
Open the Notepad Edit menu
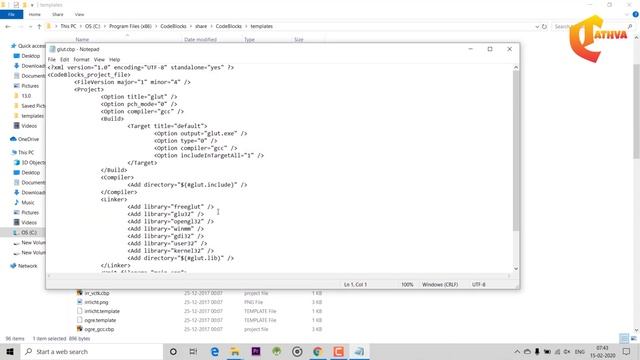(64, 60)
